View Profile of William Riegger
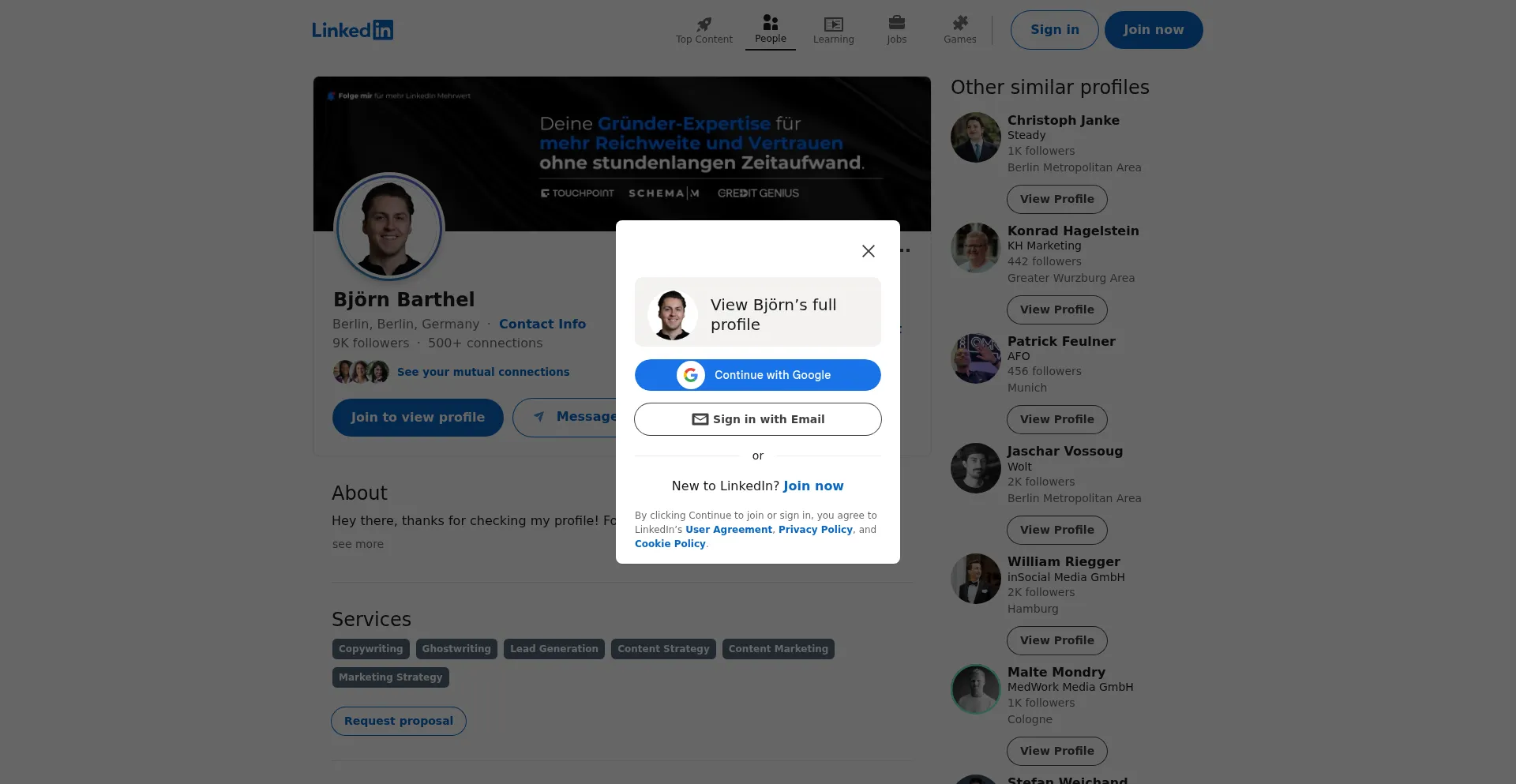 coord(1057,640)
